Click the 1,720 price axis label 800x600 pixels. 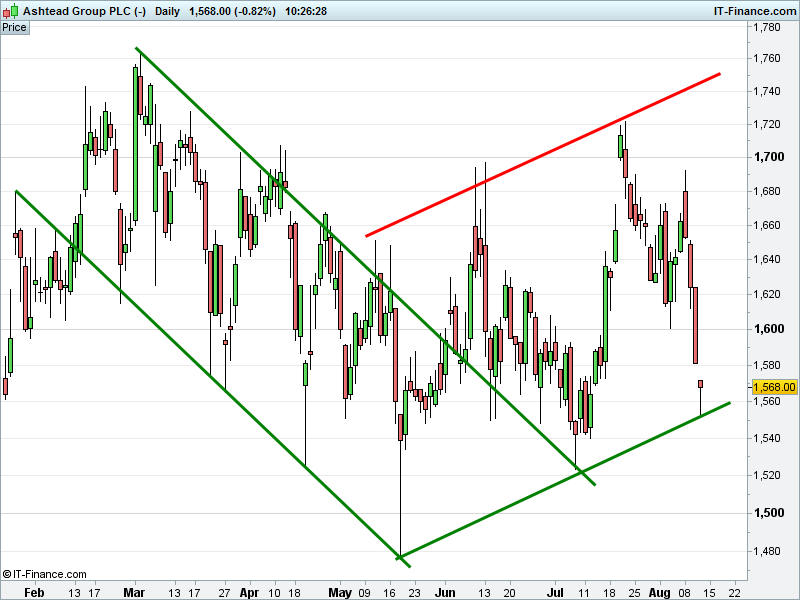[x=767, y=124]
